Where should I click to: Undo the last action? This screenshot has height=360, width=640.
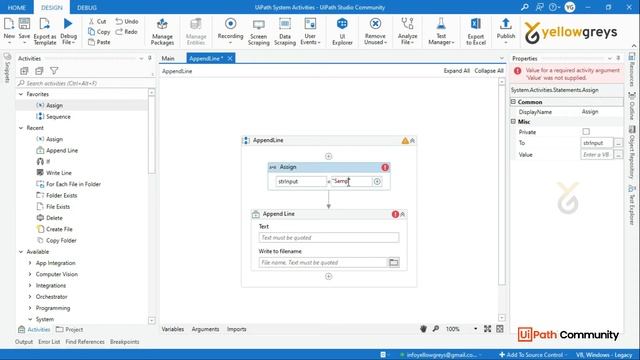pyautogui.click(x=127, y=21)
